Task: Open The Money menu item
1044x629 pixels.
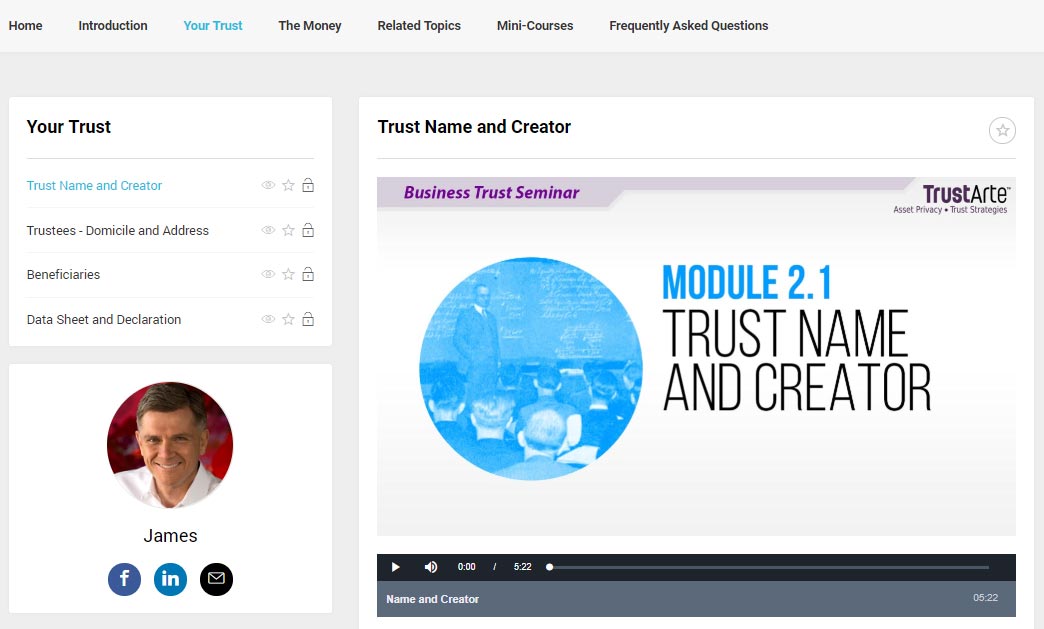Action: (x=310, y=26)
